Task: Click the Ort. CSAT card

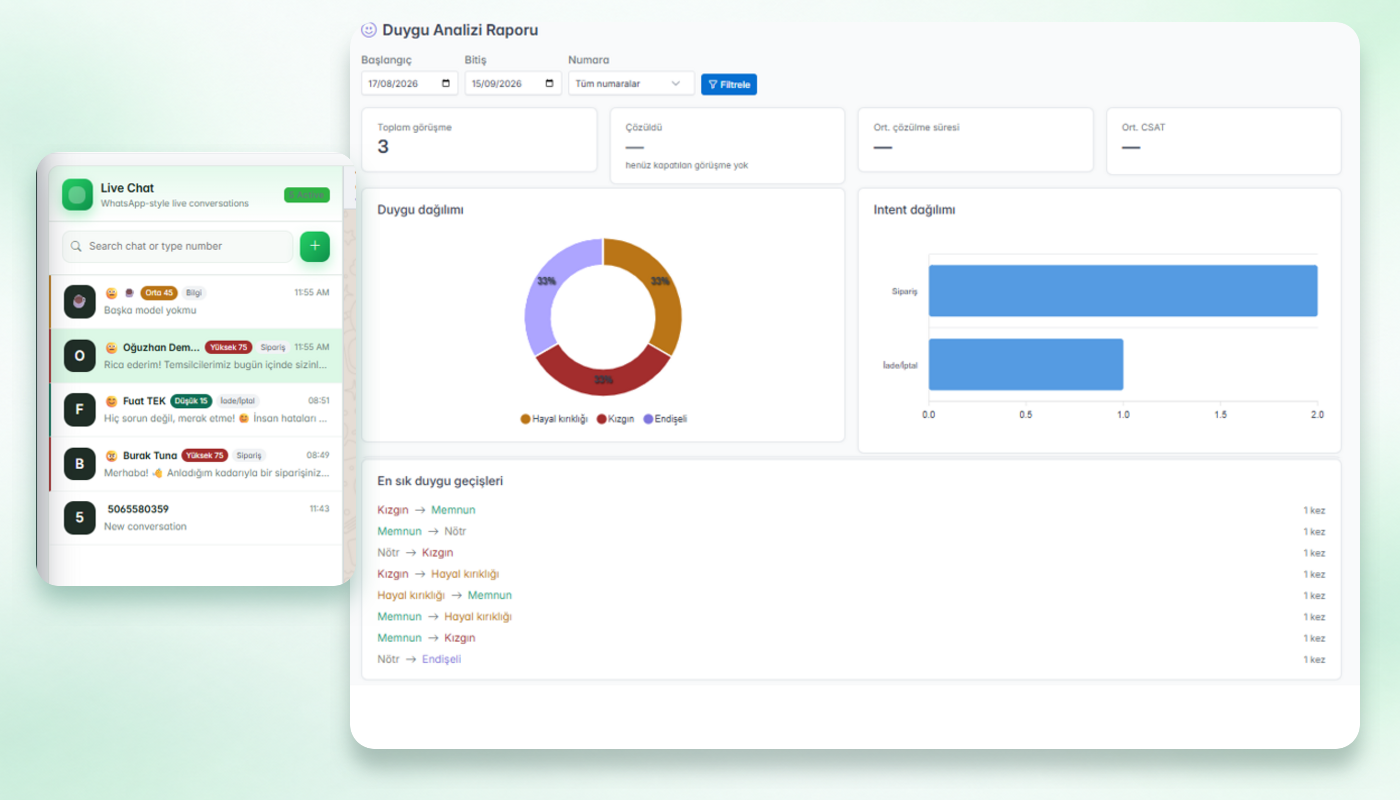Action: point(1223,141)
